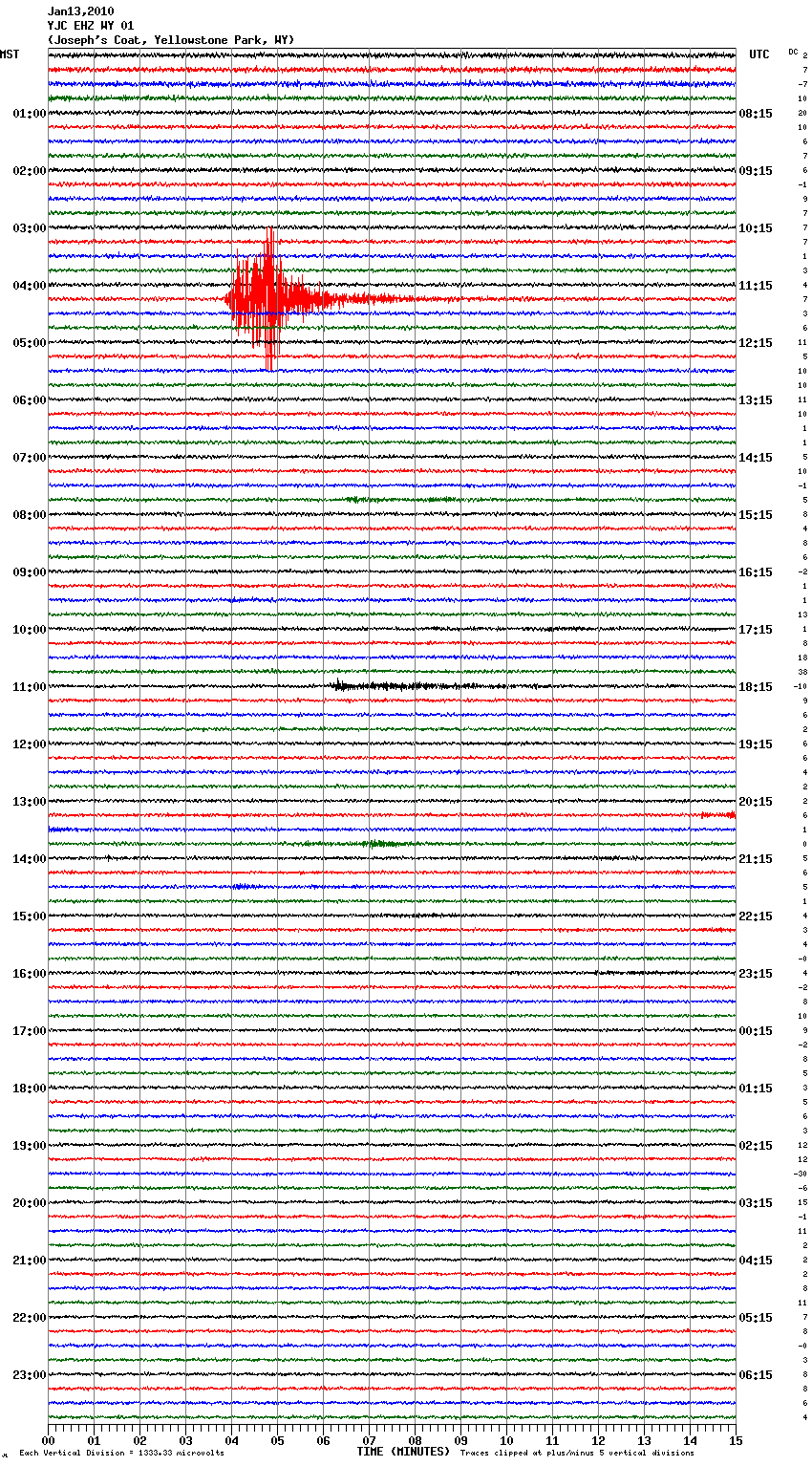The height and width of the screenshot is (1466, 812).
Task: Click the 'Traces clipped' footer note
Action: click(577, 1454)
